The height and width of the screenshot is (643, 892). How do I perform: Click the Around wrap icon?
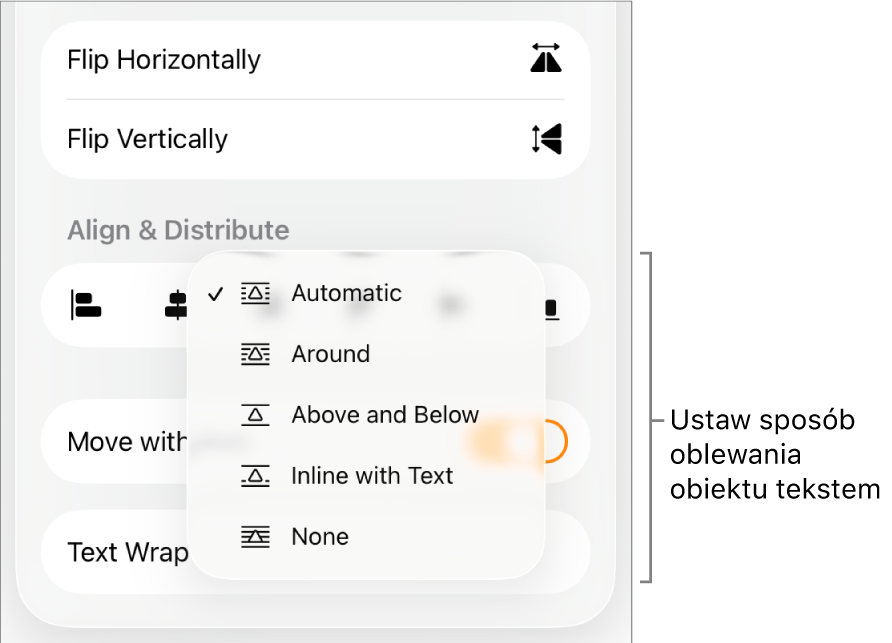(255, 355)
